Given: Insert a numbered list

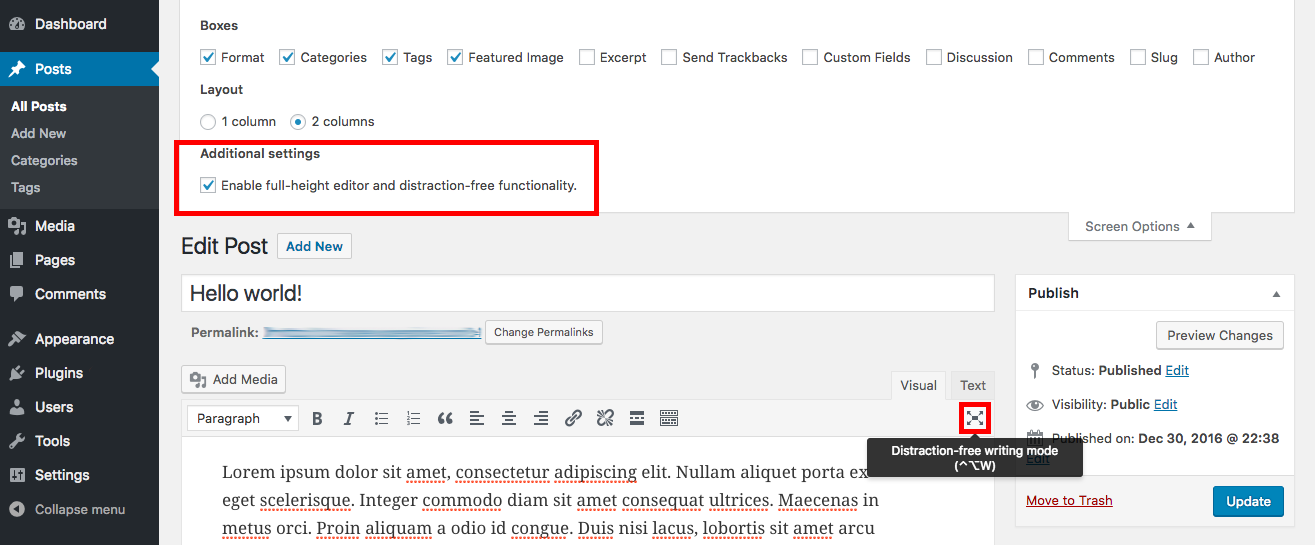Looking at the screenshot, I should coord(413,419).
